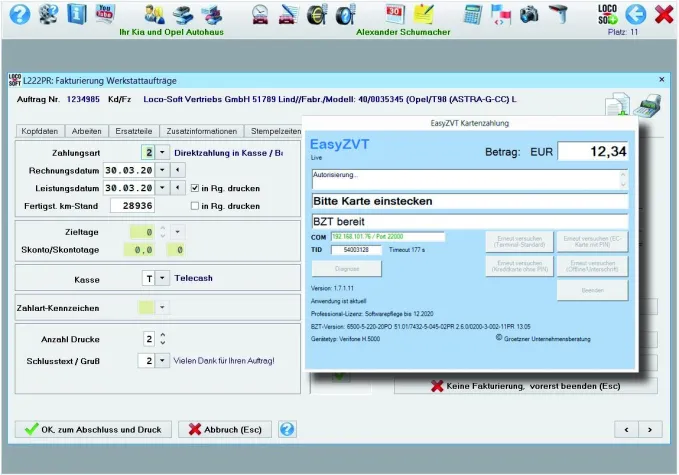Click the Euro coin icon in toolbar

click(x=315, y=14)
